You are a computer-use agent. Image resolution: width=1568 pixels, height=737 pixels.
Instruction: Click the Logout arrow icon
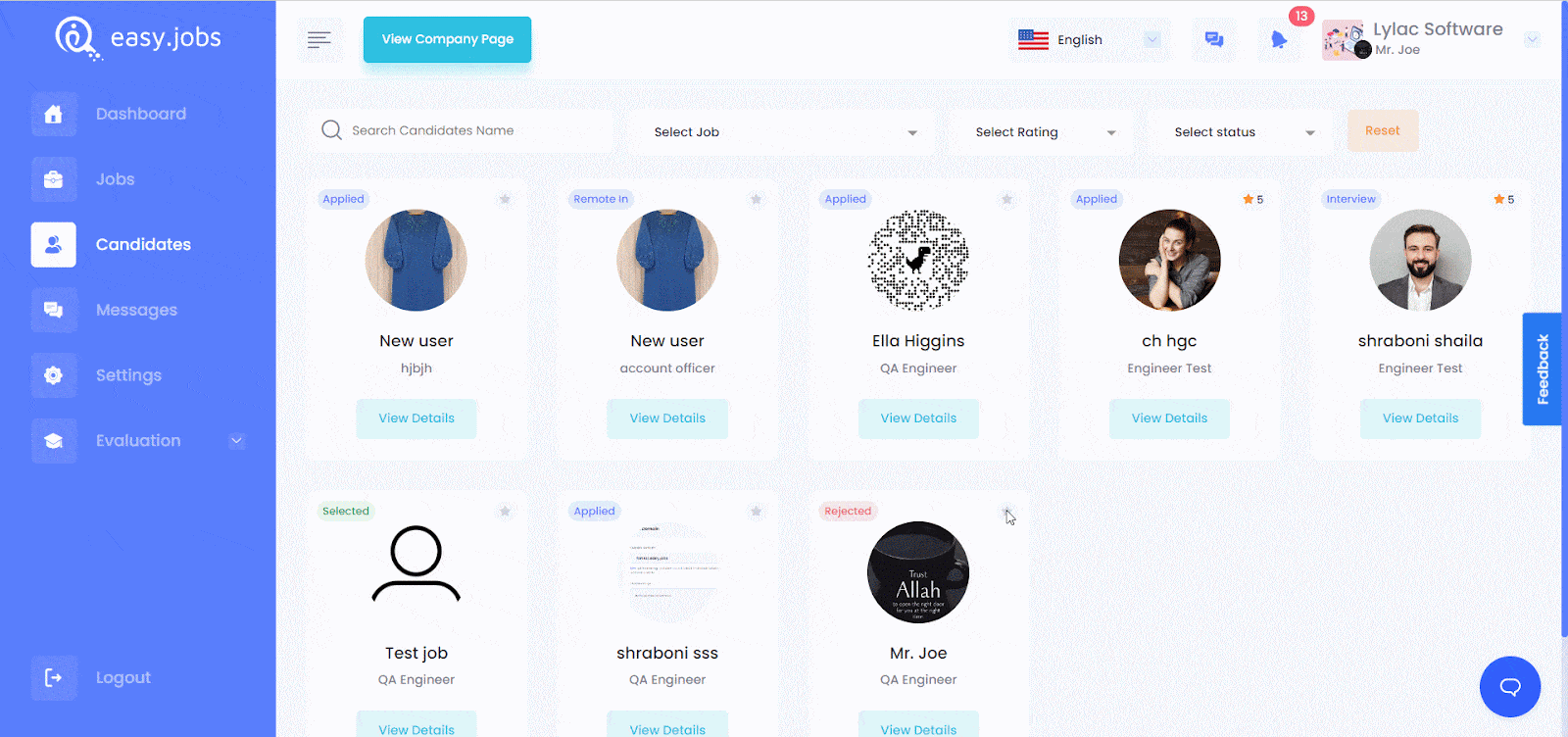tap(54, 677)
